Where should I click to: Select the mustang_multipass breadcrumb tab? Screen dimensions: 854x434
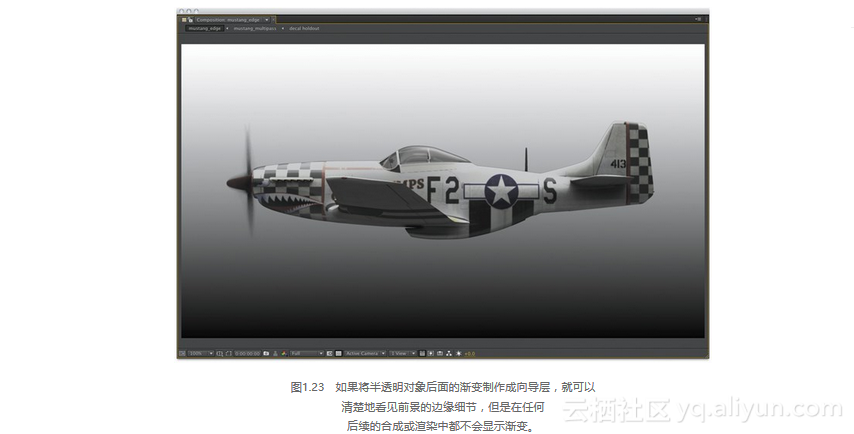pyautogui.click(x=255, y=28)
